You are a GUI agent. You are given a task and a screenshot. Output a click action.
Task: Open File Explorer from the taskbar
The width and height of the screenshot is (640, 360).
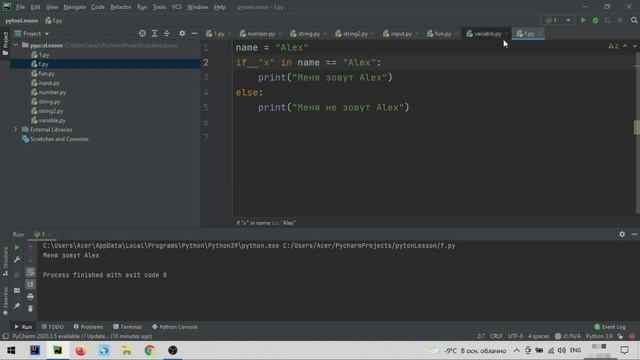(127, 350)
